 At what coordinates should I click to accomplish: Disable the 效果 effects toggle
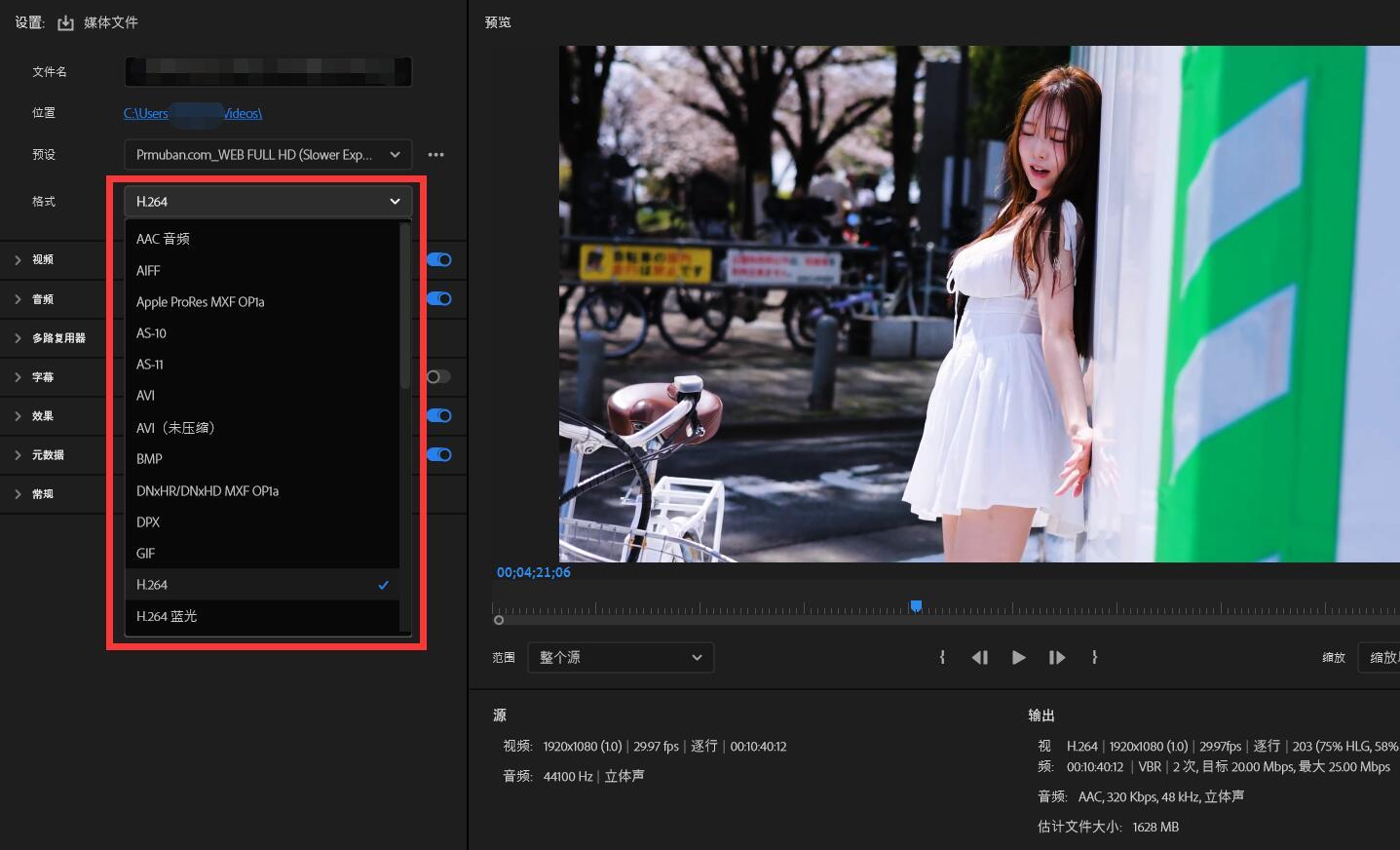439,415
